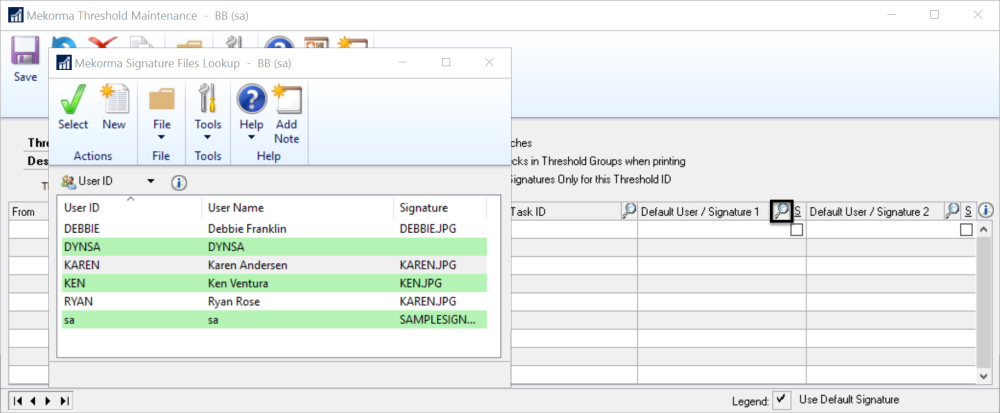The image size is (1000, 413).
Task: Toggle the first-row checkbox under Signature 2
Action: coord(967,230)
